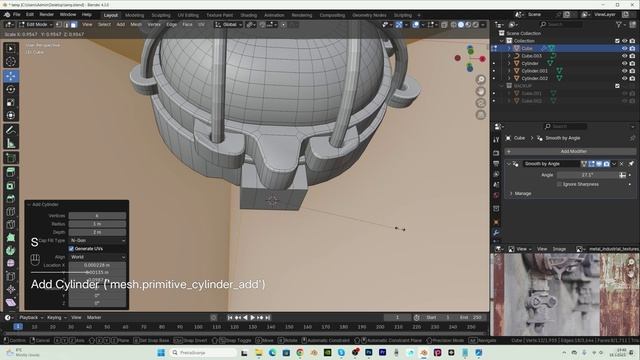Click the pan hand viewport gizmo
This screenshot has height=360, width=640.
(481, 91)
